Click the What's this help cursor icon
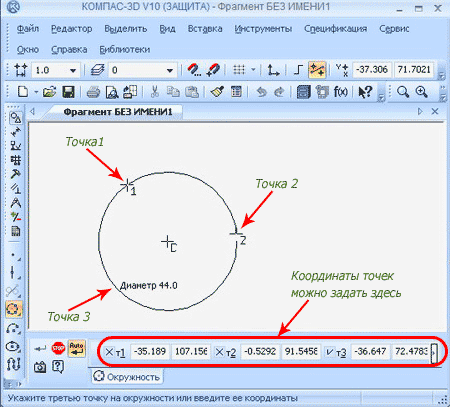 point(365,92)
